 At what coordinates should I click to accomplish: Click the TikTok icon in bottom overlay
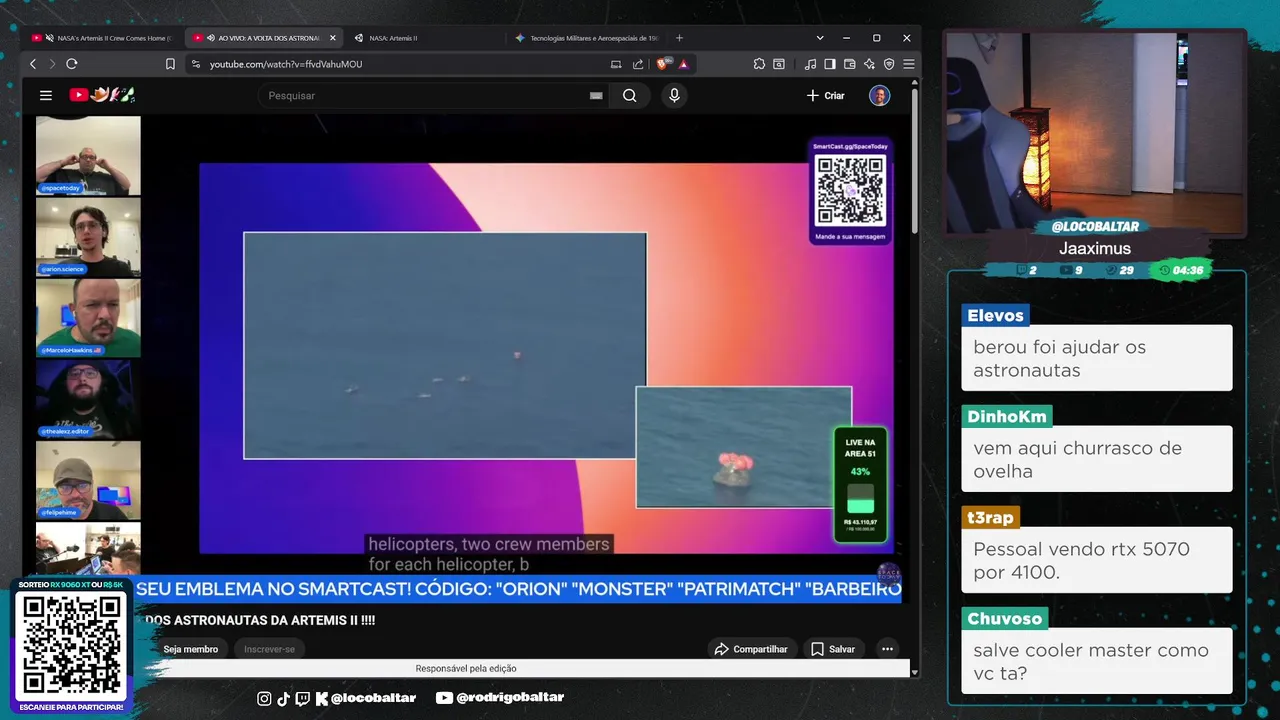(283, 698)
